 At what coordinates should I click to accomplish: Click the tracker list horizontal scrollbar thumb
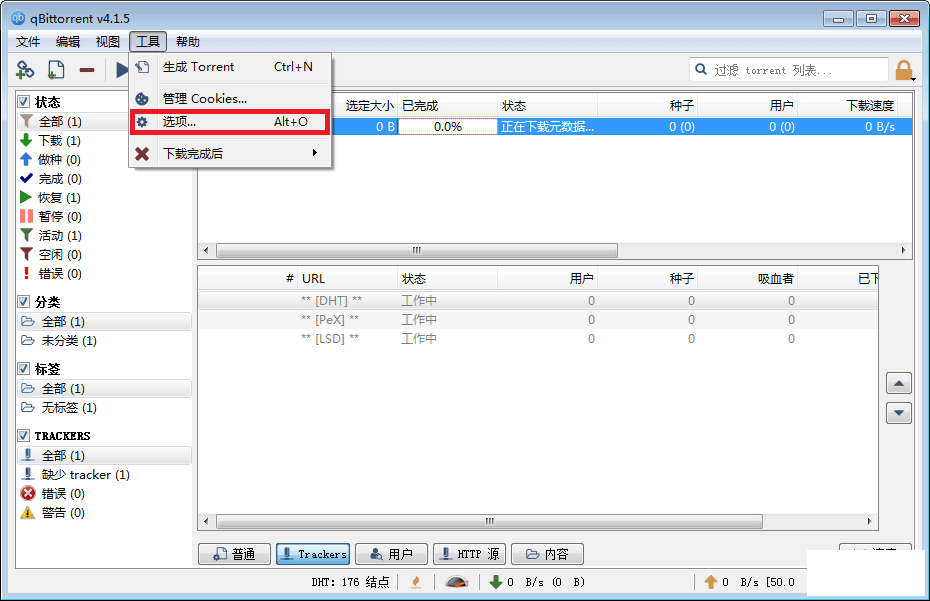point(489,521)
